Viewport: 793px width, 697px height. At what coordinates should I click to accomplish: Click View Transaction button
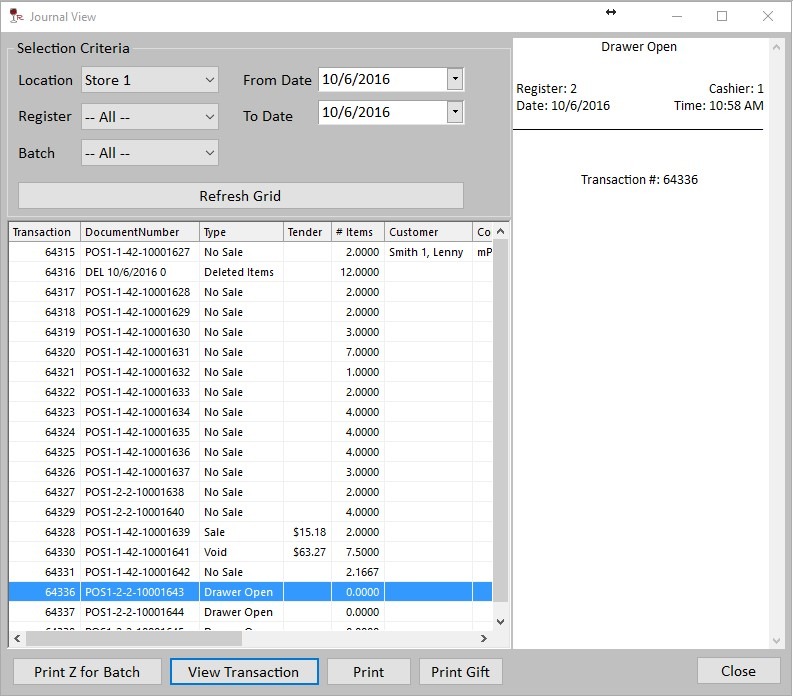point(243,672)
